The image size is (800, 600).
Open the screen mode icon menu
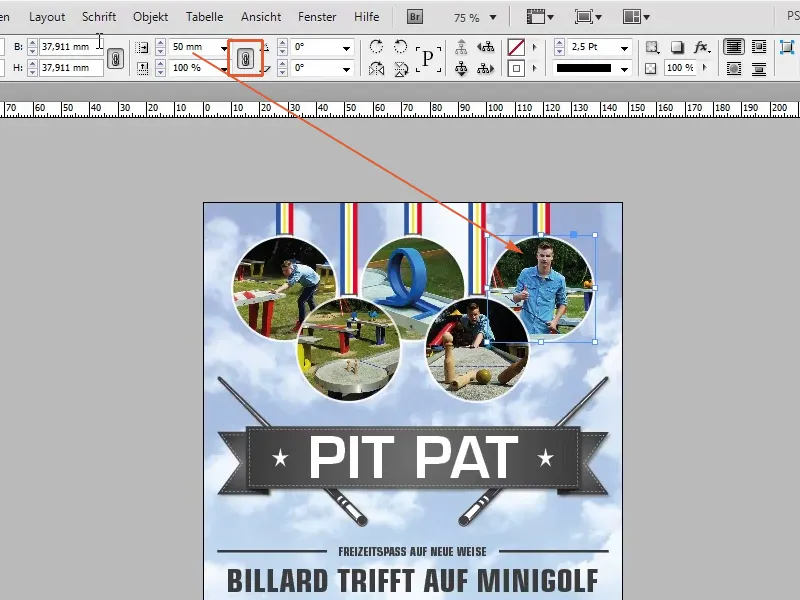point(588,17)
